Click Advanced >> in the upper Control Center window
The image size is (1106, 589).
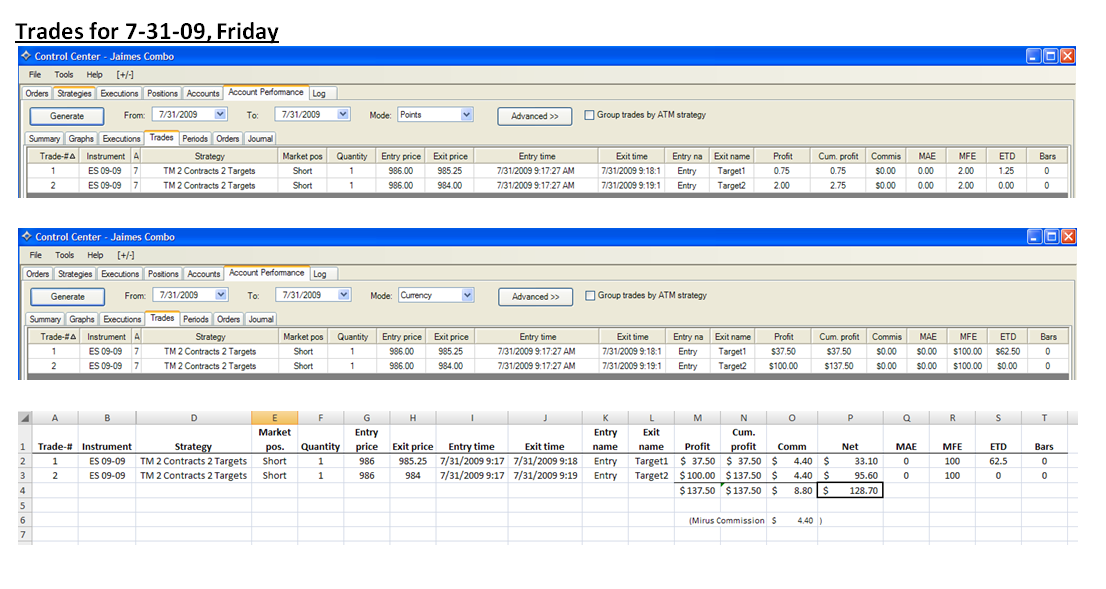[x=535, y=116]
